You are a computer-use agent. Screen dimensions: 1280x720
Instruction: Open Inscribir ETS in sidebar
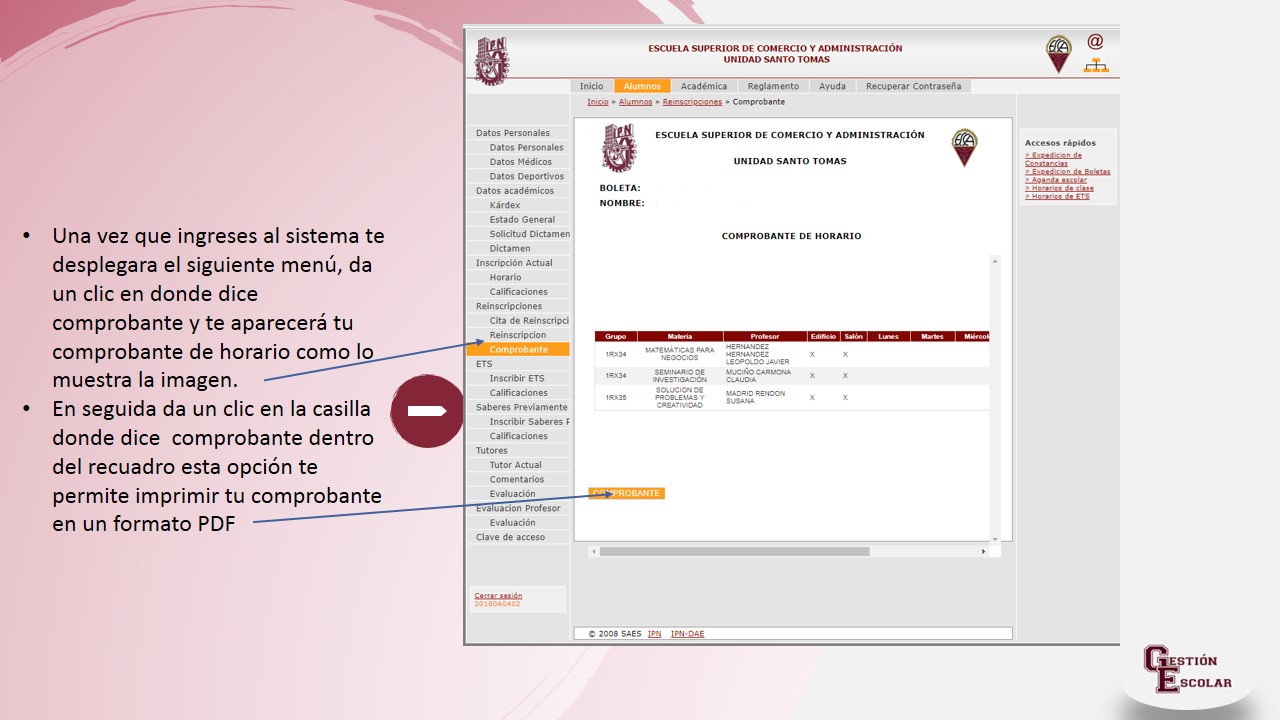[517, 379]
